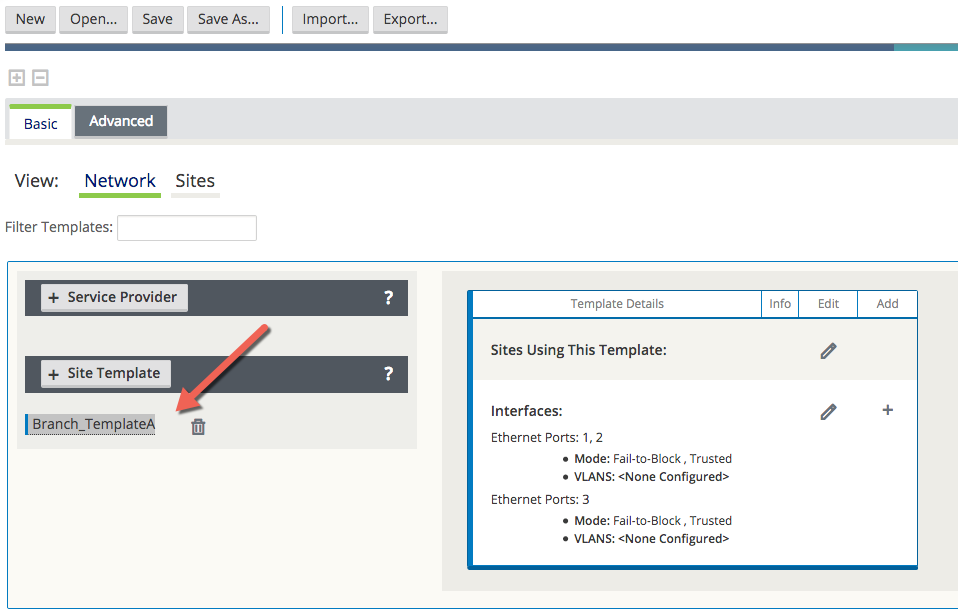This screenshot has height=612, width=958.
Task: Select the Network view
Action: pos(120,181)
